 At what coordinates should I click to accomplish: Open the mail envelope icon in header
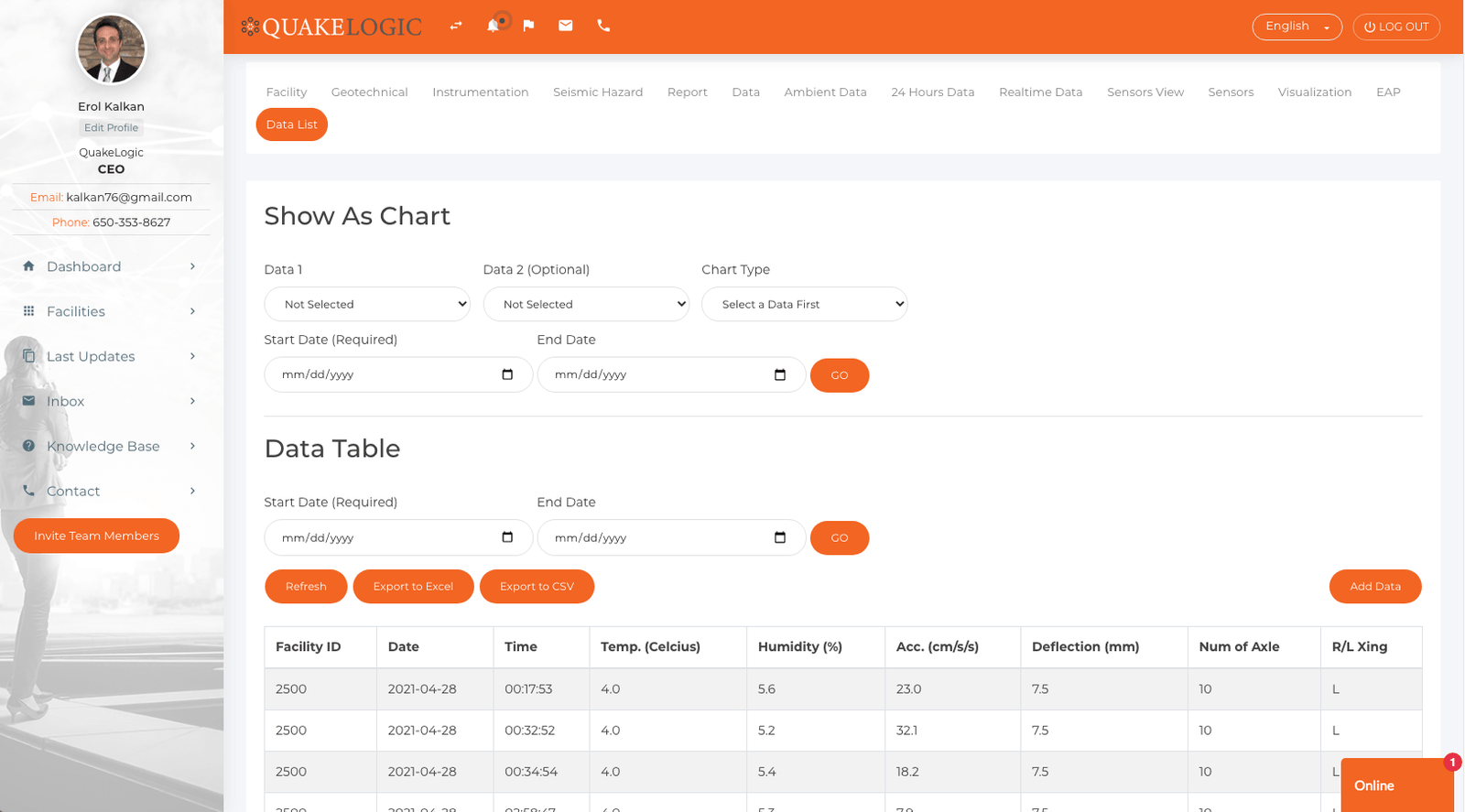click(x=566, y=26)
